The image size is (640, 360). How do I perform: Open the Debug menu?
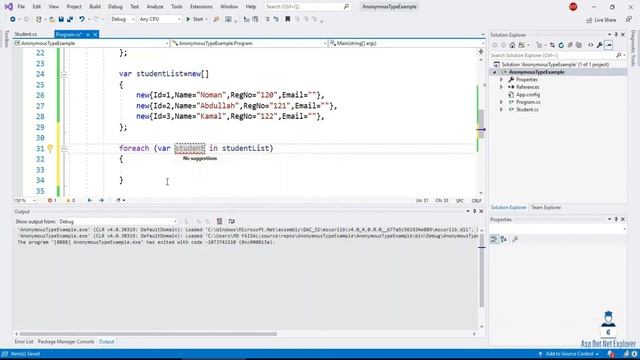pos(115,7)
